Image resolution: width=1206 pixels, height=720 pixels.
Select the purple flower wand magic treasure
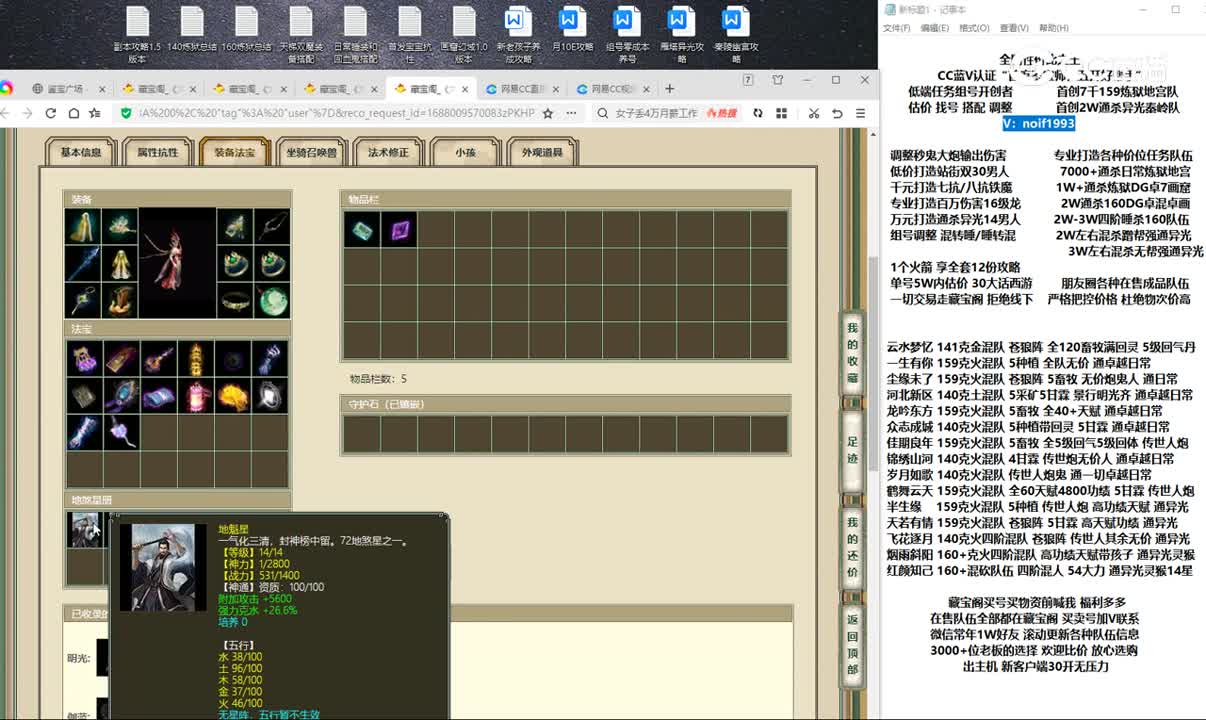coord(121,432)
